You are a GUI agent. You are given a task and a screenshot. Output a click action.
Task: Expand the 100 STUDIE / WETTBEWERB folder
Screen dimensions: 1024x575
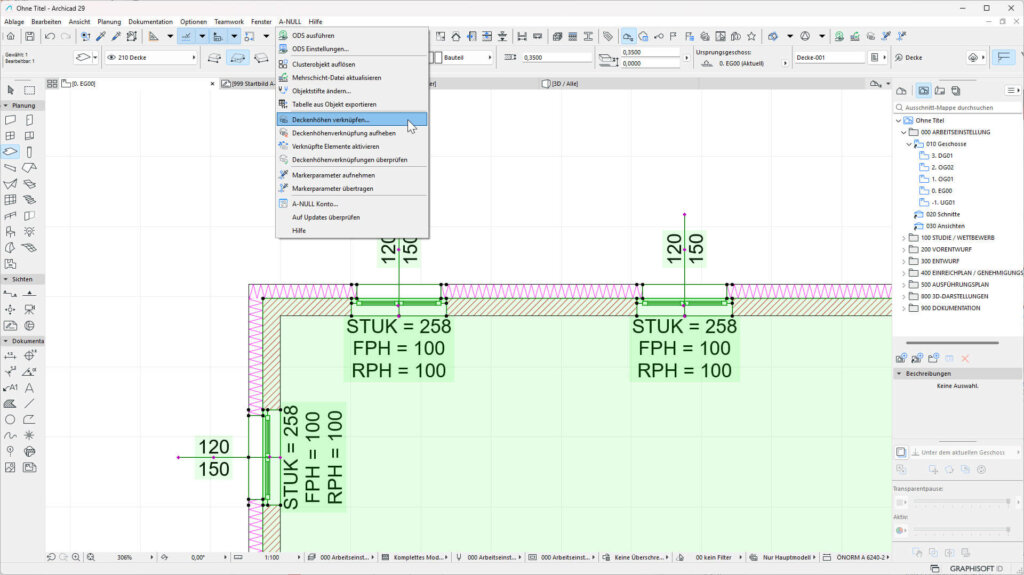click(904, 238)
